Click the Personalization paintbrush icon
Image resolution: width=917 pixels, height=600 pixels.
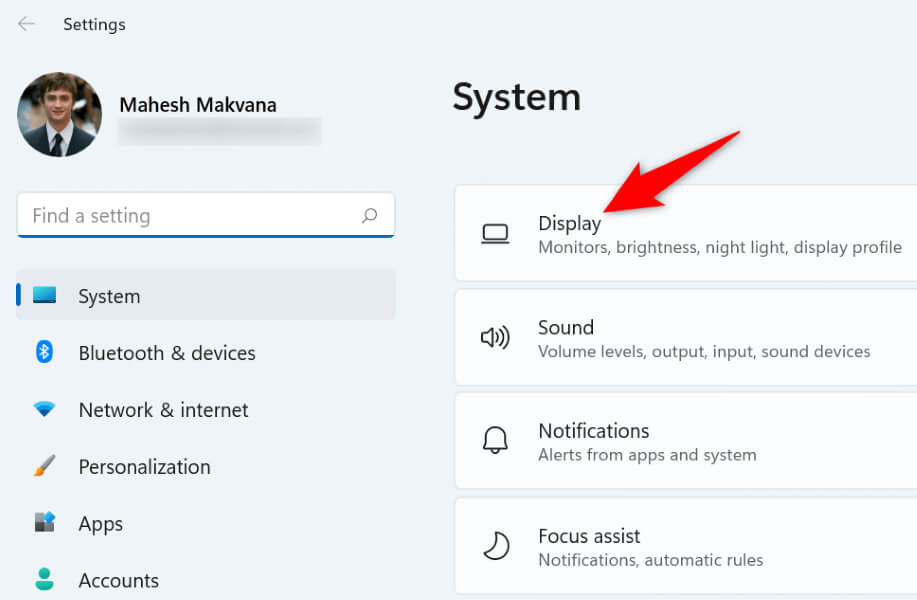click(44, 466)
